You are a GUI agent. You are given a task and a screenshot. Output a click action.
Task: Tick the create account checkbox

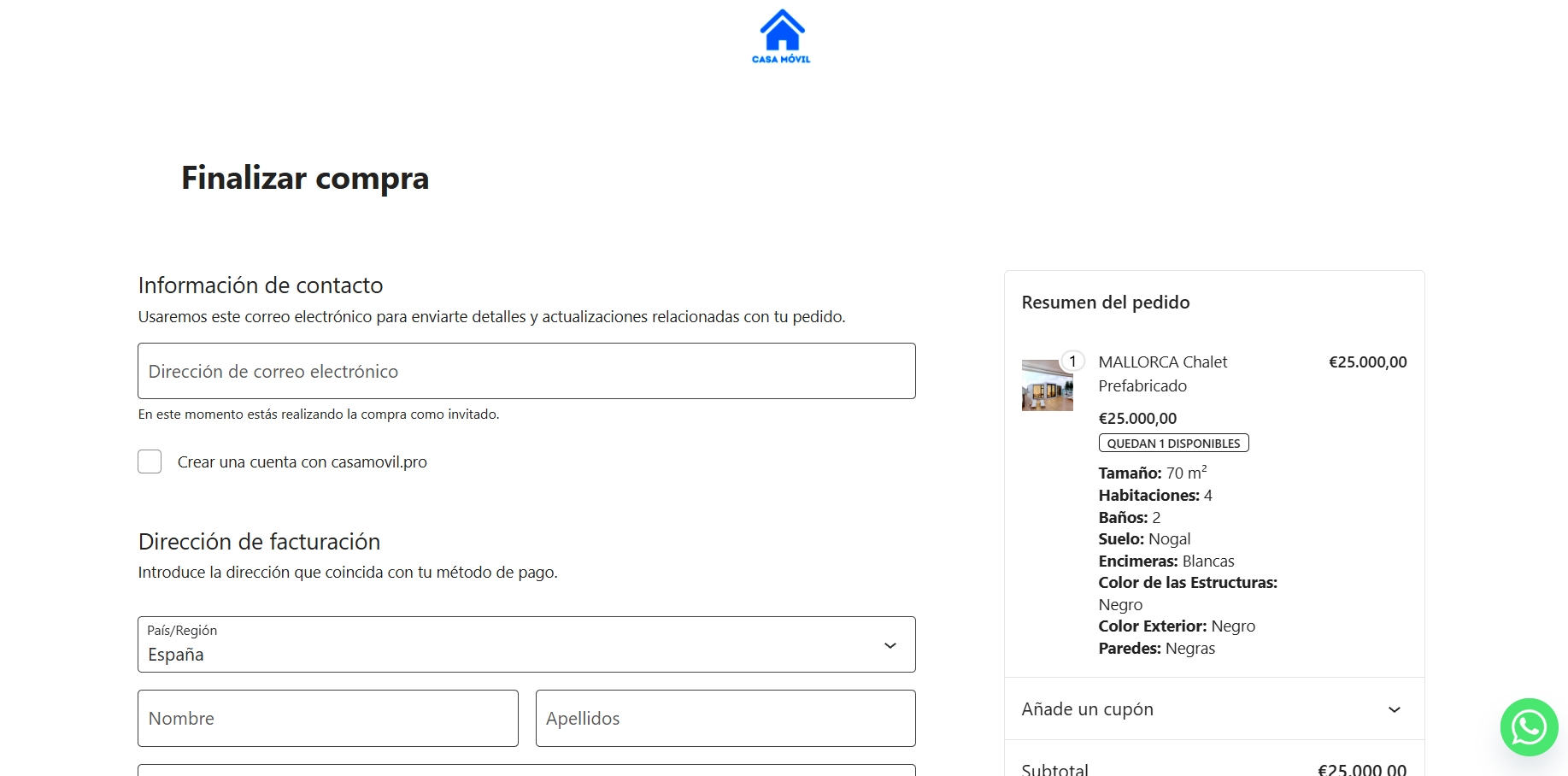coord(150,461)
